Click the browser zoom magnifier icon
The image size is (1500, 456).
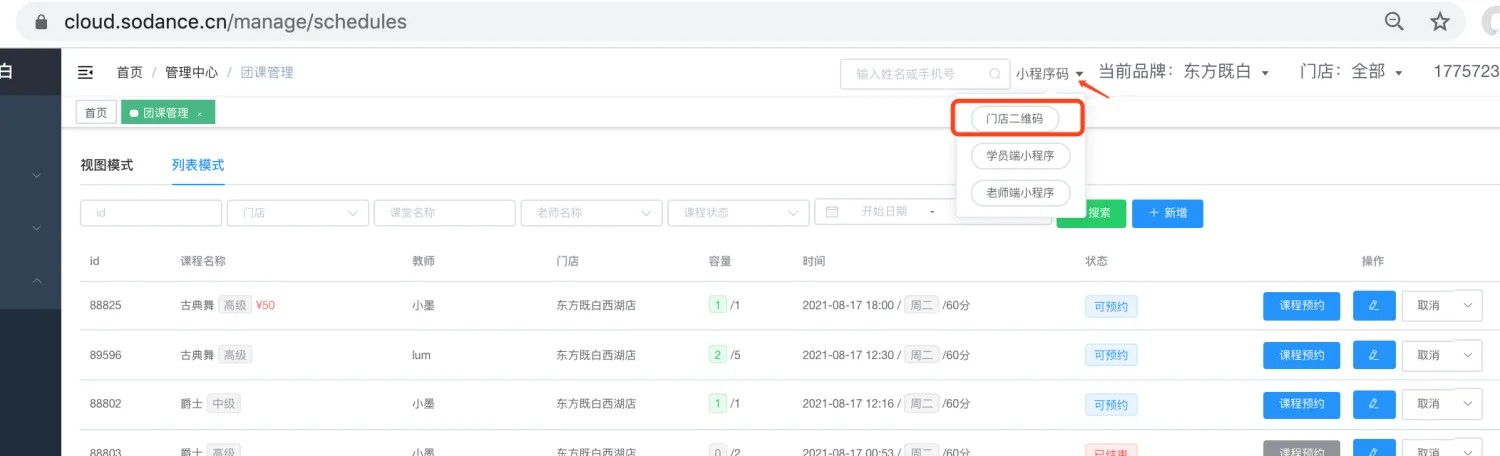click(1393, 21)
